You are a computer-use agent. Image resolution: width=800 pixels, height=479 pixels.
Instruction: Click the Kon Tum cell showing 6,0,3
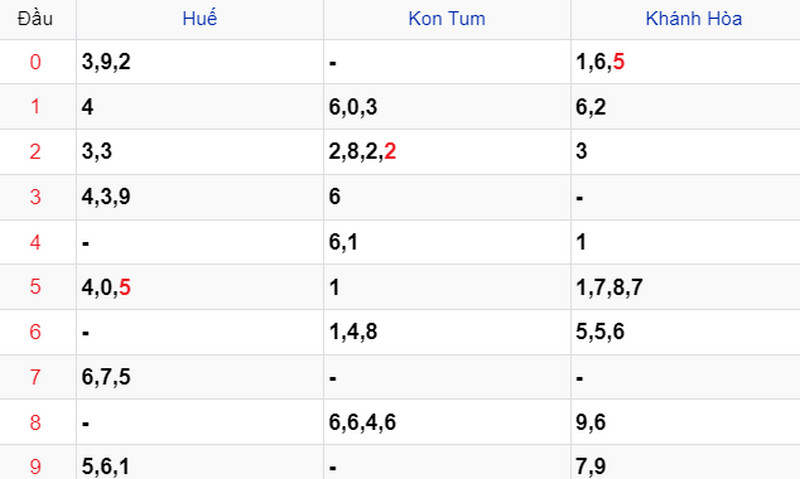pos(447,107)
